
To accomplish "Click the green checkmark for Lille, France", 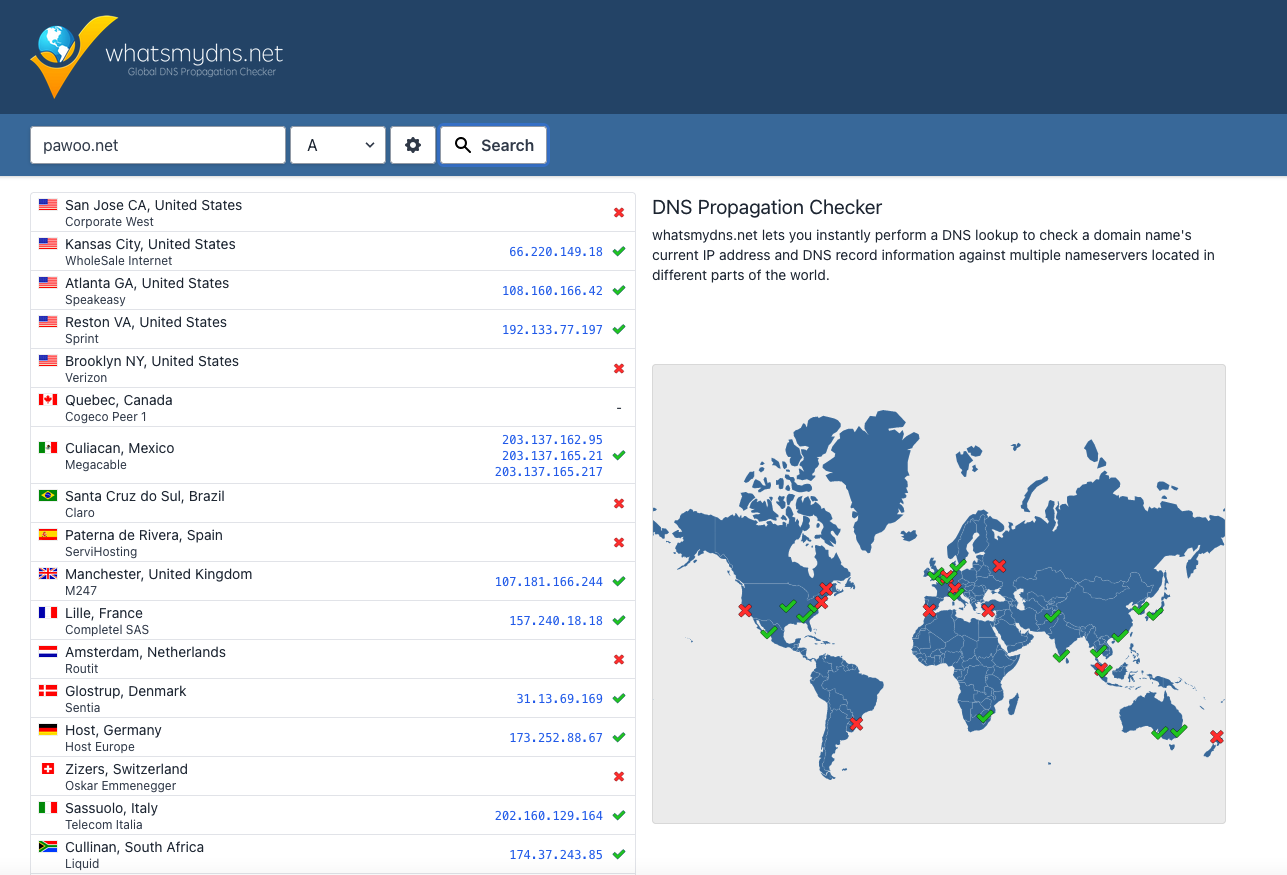I will coord(619,621).
